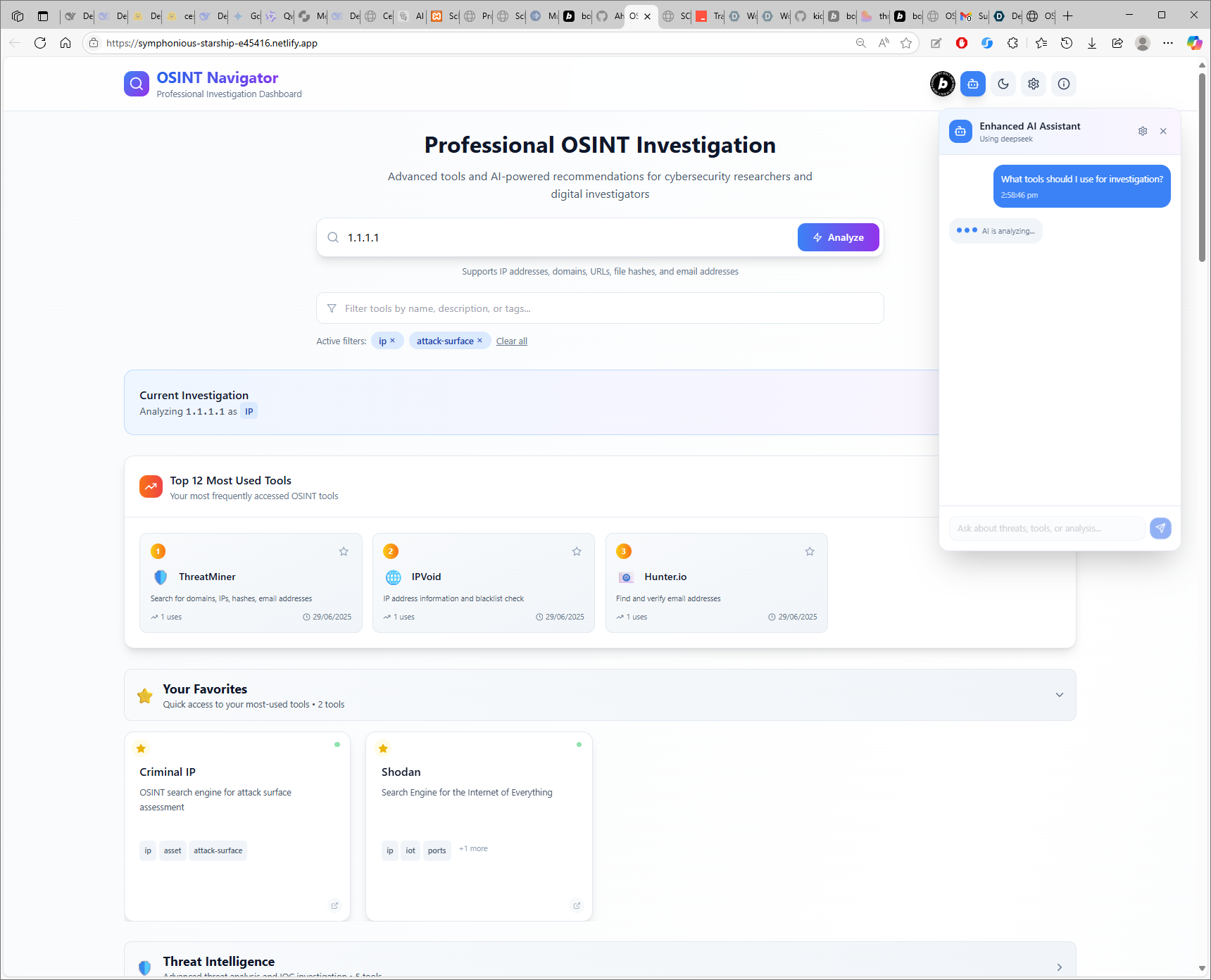Open Shodan external link icon
Screen dimensions: 1211x980
[x=577, y=905]
